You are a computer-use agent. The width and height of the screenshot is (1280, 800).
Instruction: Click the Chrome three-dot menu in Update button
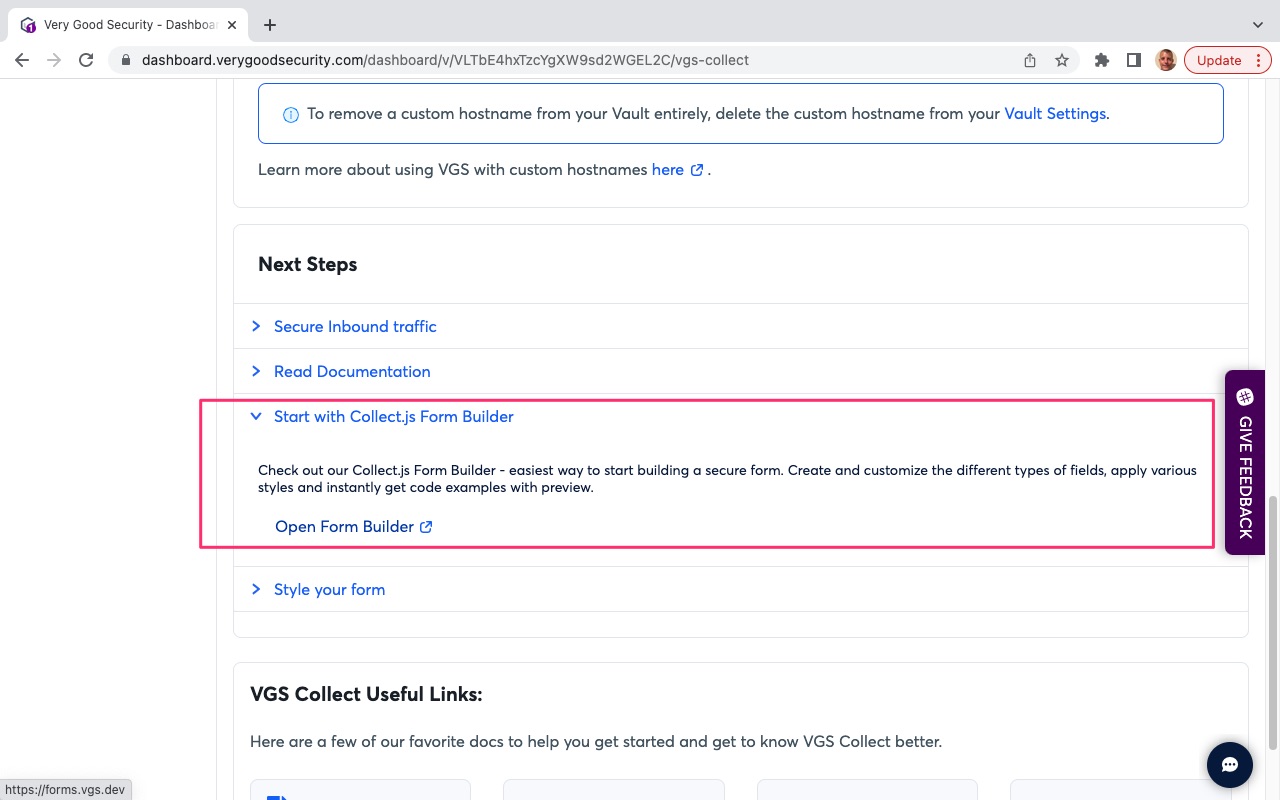[x=1258, y=60]
